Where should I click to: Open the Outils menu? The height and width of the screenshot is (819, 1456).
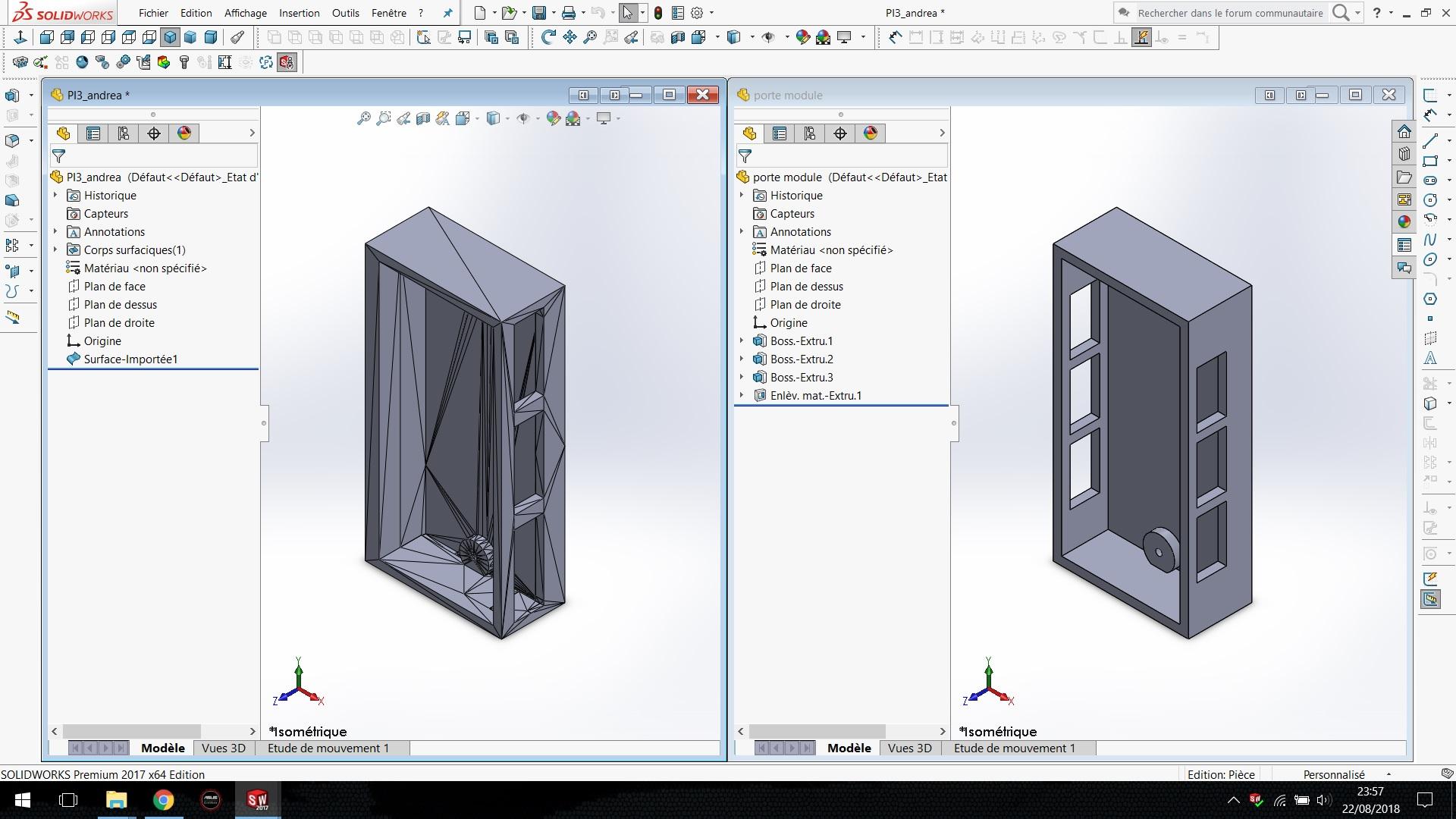point(346,13)
